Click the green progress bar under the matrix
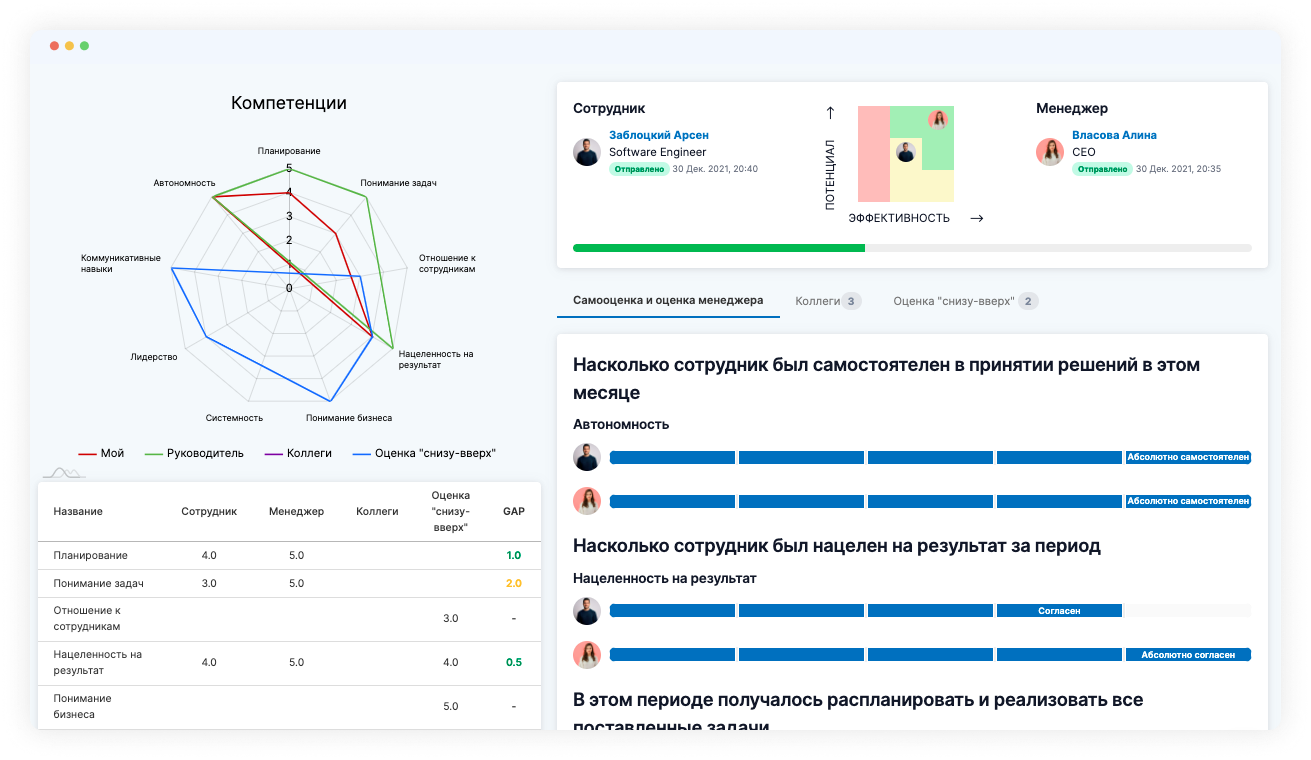The height and width of the screenshot is (760, 1311). click(x=720, y=247)
